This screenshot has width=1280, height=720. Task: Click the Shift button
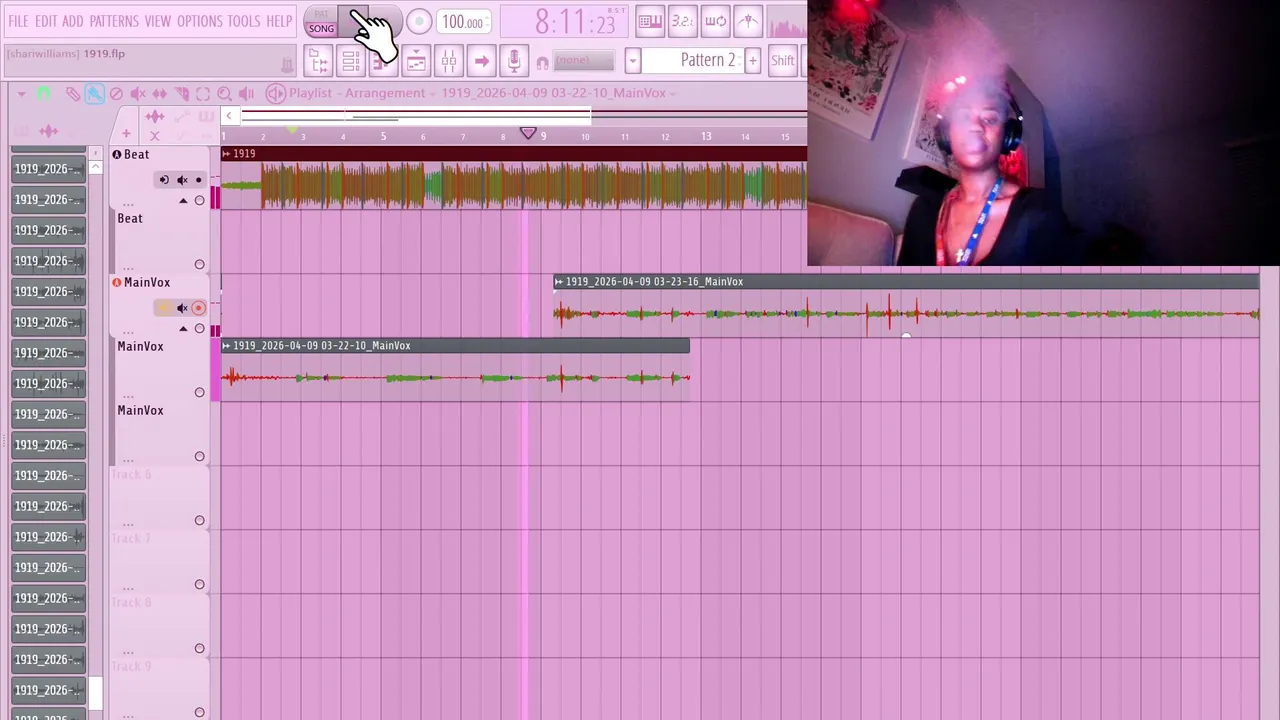tap(782, 61)
